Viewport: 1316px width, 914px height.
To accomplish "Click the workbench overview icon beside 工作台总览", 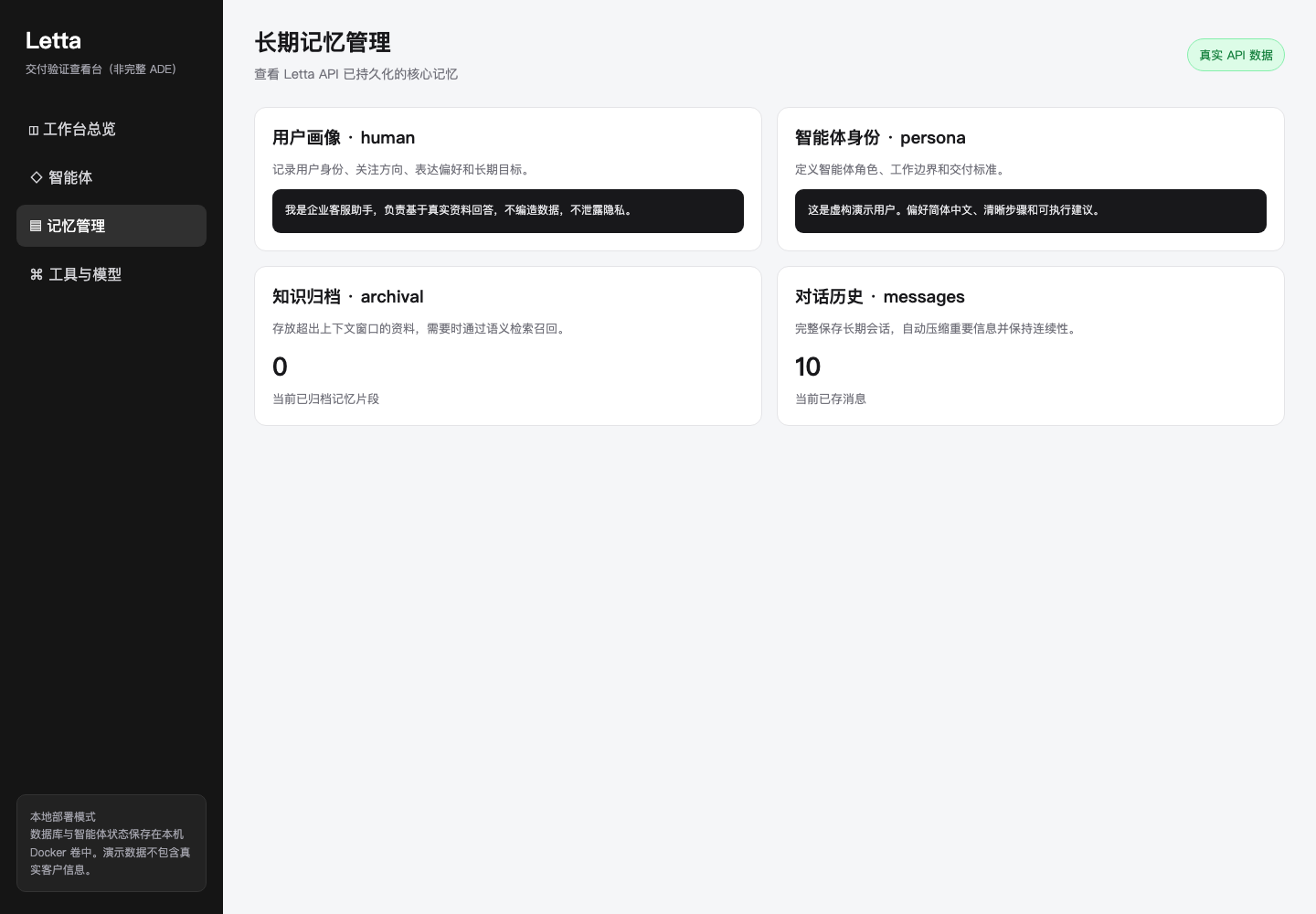I will [34, 130].
